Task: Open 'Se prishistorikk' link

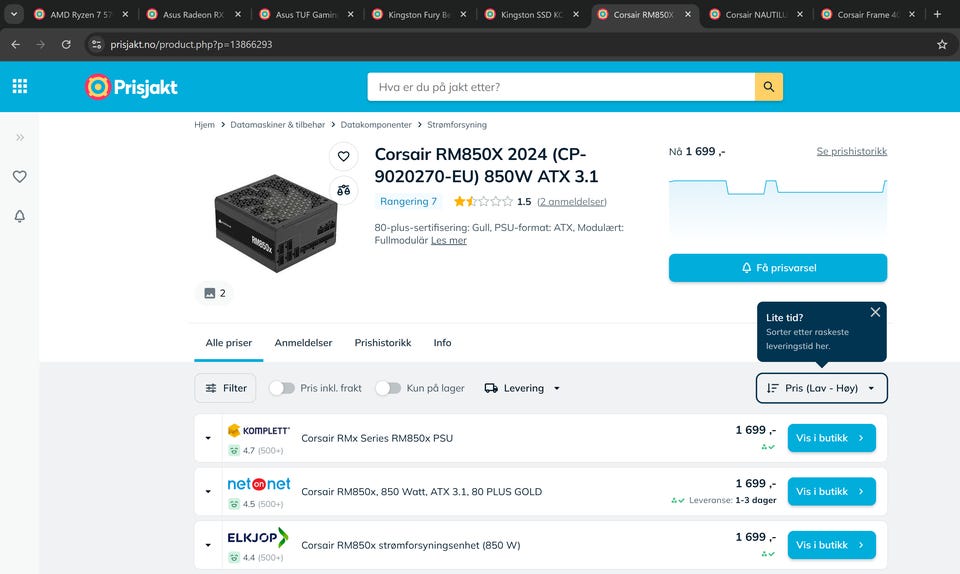Action: point(852,151)
